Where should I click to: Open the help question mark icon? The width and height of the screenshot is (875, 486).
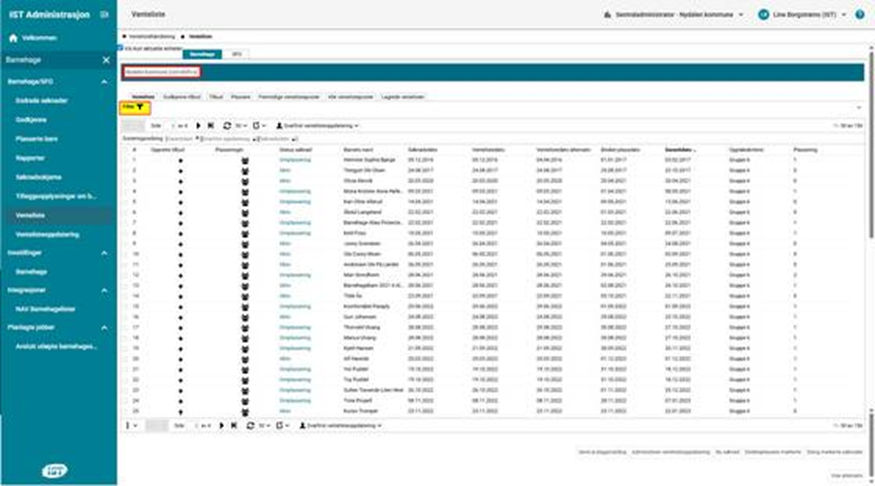pos(860,15)
